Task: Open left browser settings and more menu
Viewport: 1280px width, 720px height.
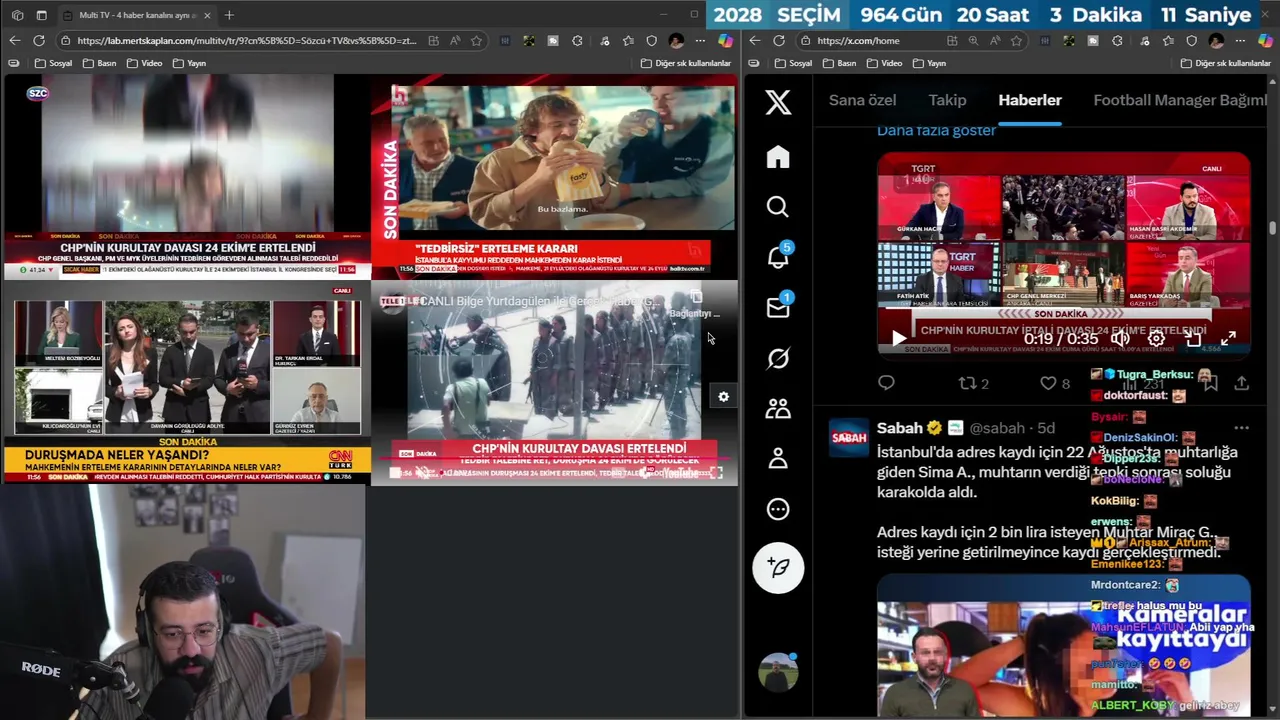Action: click(x=701, y=41)
